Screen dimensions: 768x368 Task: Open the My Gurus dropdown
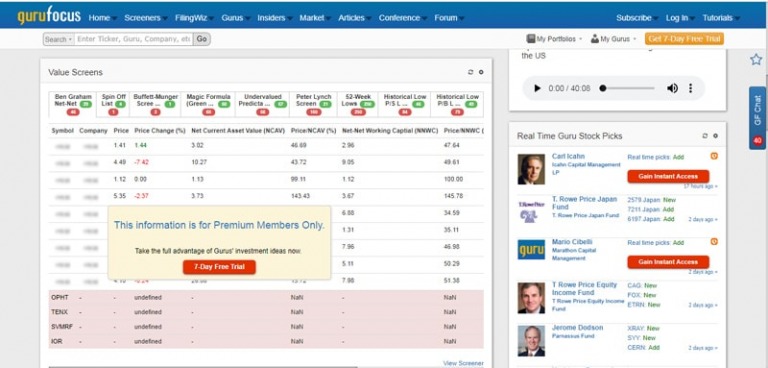613,39
